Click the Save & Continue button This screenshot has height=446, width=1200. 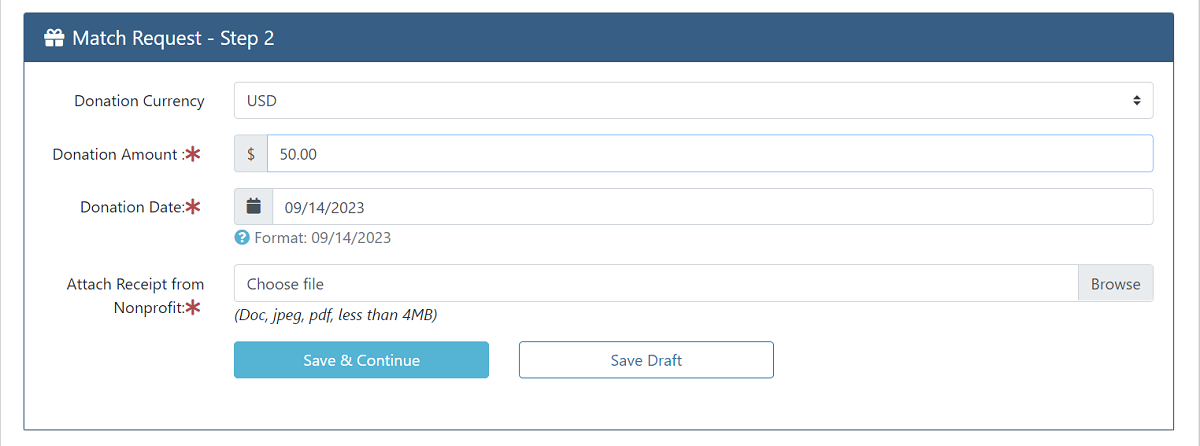(361, 360)
